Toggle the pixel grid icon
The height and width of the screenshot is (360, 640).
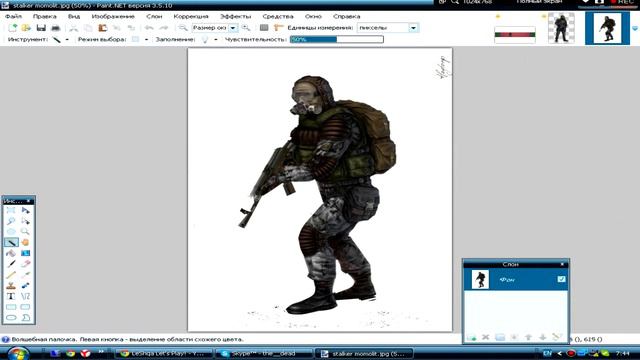click(264, 28)
